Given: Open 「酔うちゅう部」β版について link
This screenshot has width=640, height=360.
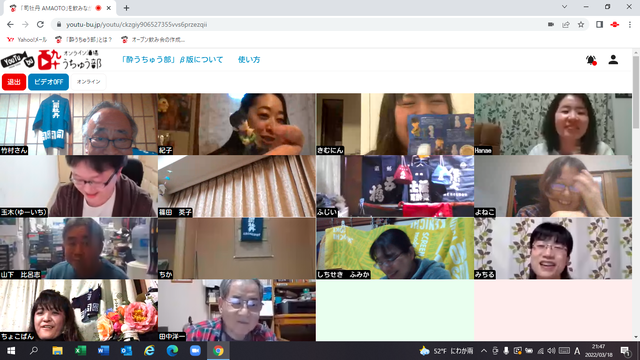Looking at the screenshot, I should [x=172, y=60].
